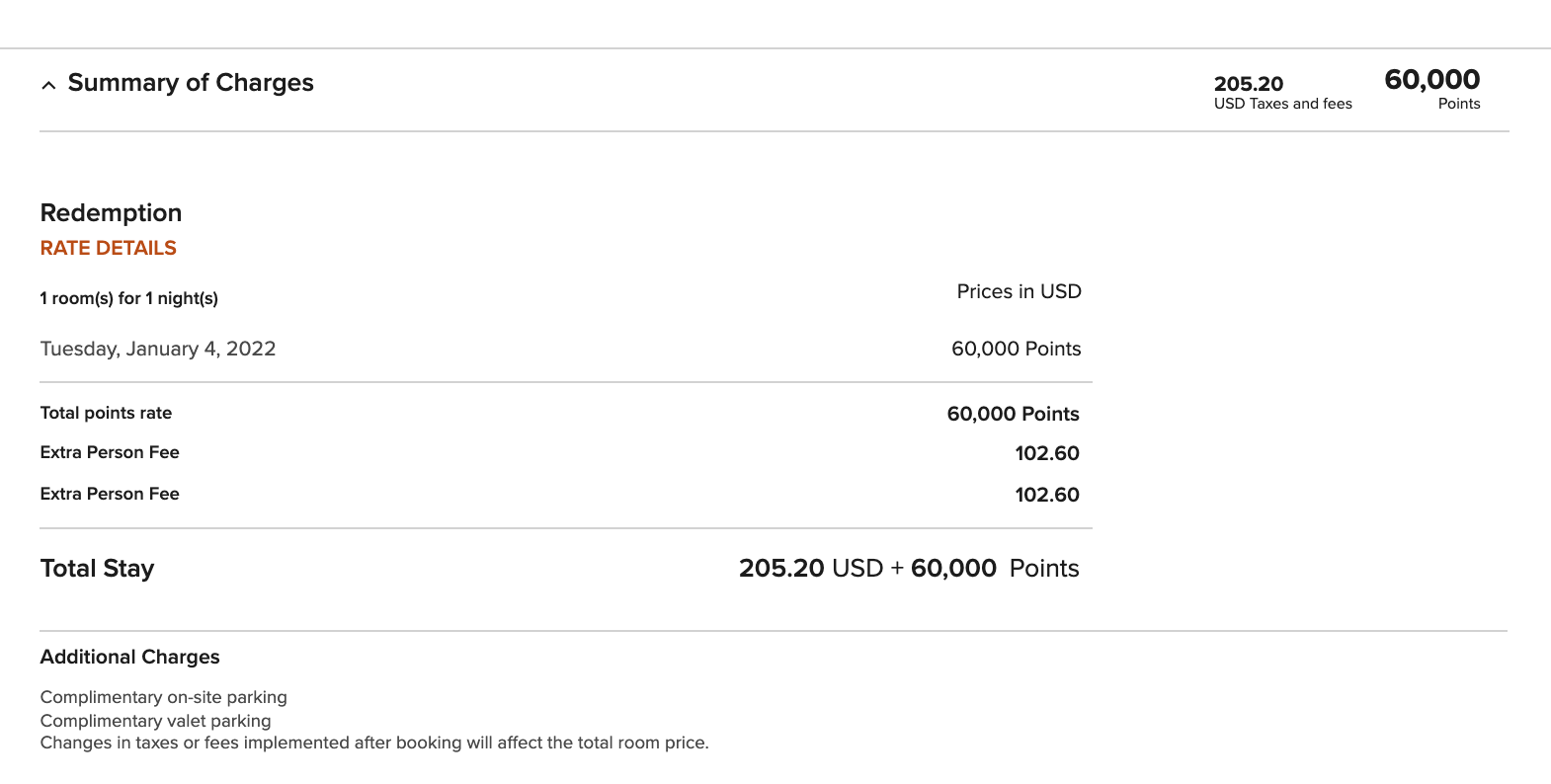This screenshot has width=1551, height=784.
Task: Click the Total Stay label
Action: coord(97,569)
